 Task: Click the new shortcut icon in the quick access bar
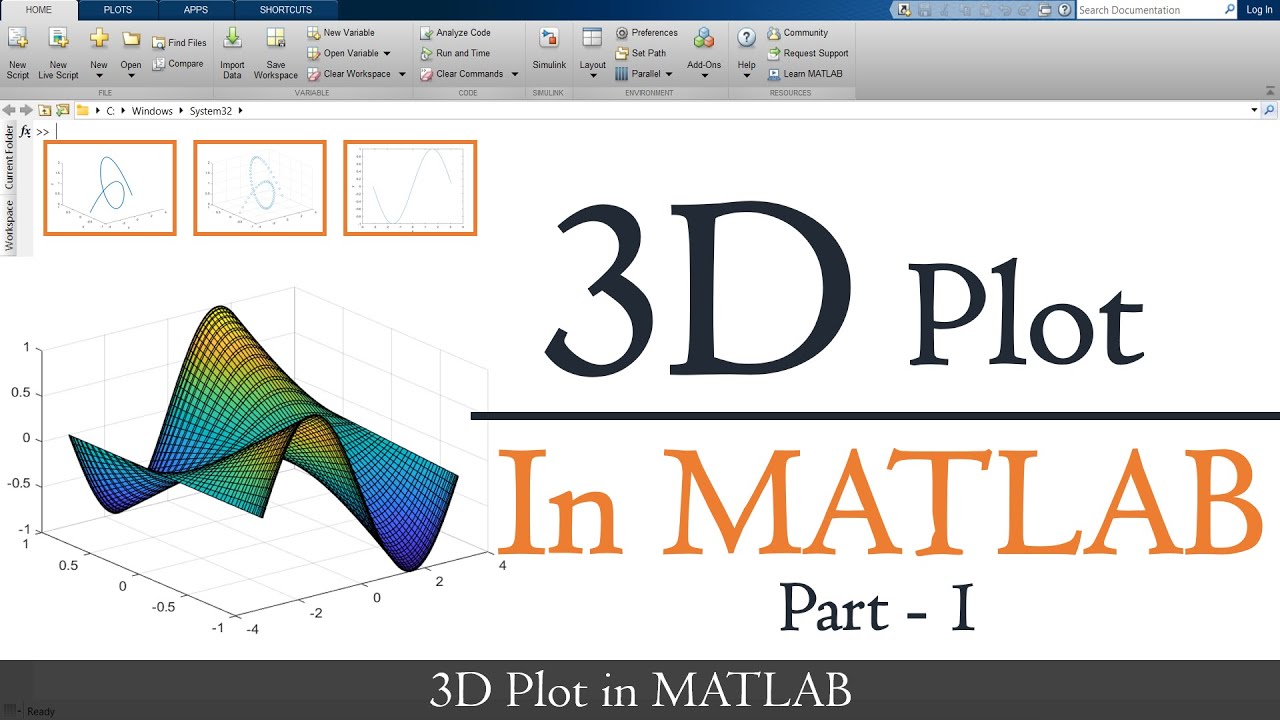click(x=904, y=10)
